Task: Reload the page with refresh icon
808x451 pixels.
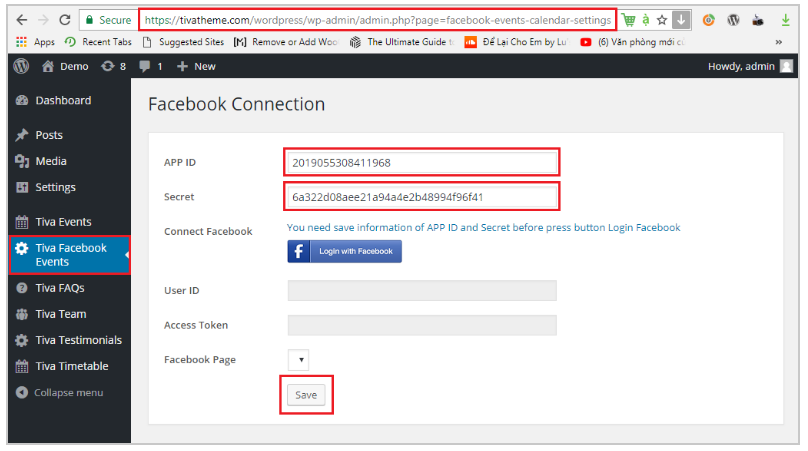Action: (x=64, y=20)
